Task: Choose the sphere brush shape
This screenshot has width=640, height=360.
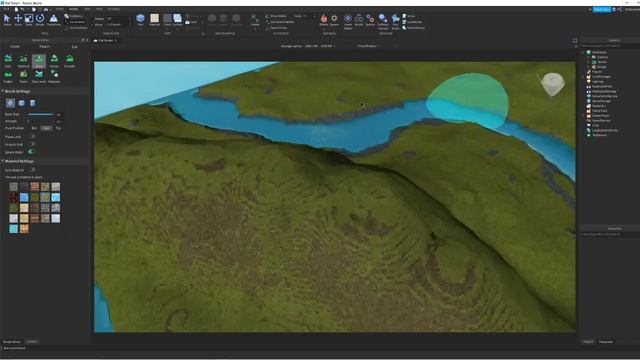Action: pyautogui.click(x=11, y=103)
